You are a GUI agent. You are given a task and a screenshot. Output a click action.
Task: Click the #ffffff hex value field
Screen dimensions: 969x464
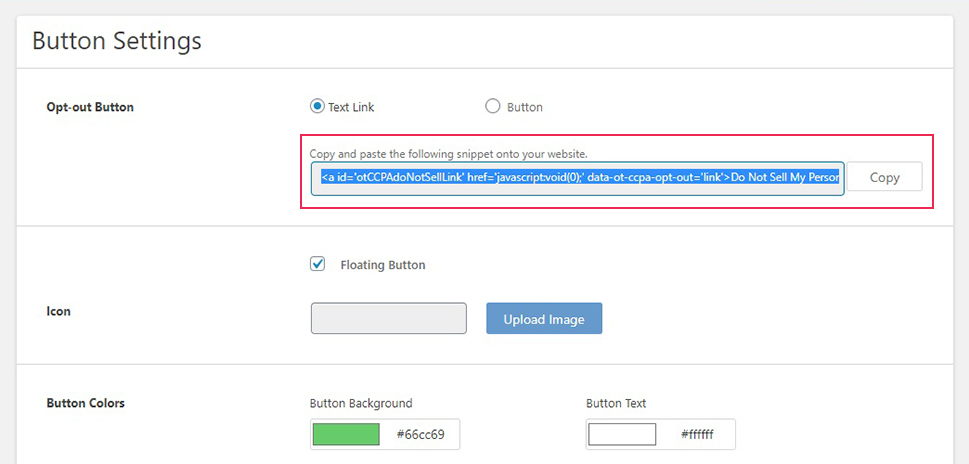point(697,434)
